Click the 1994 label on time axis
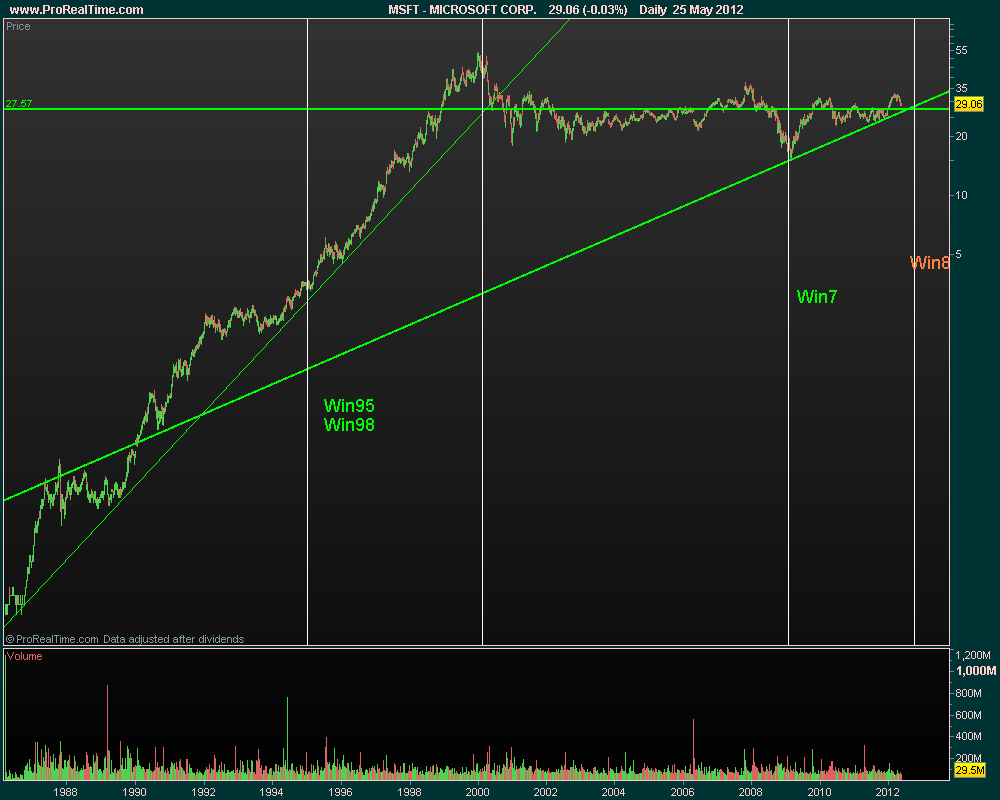Viewport: 1000px width, 800px height. 272,792
